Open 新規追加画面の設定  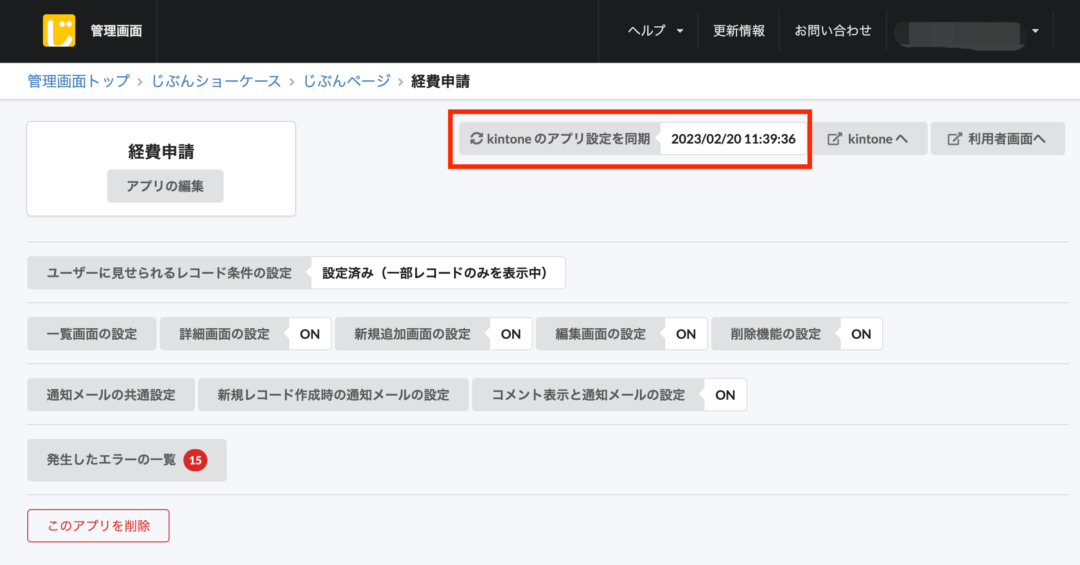pyautogui.click(x=413, y=334)
